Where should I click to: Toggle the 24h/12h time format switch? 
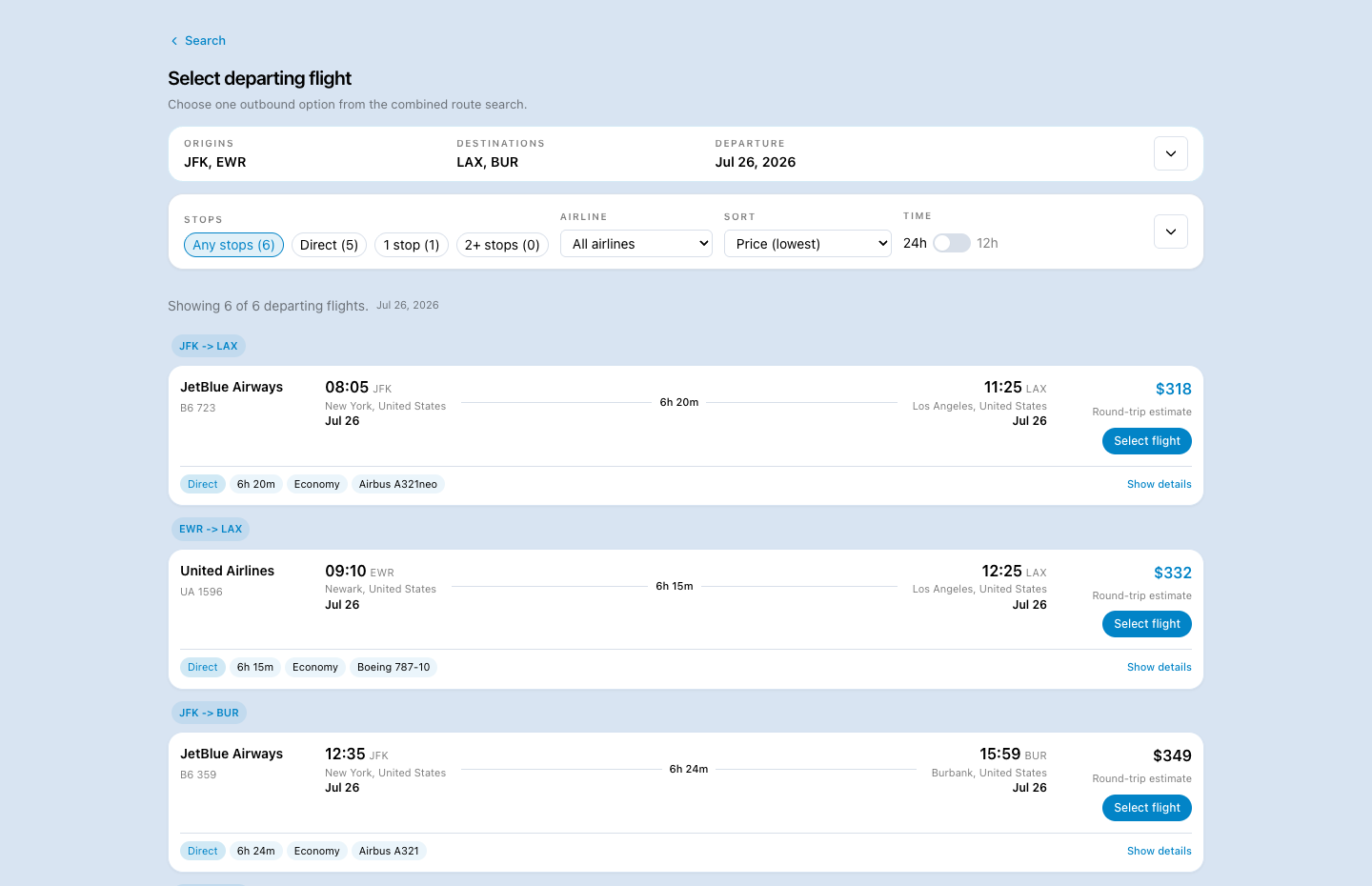pos(951,243)
